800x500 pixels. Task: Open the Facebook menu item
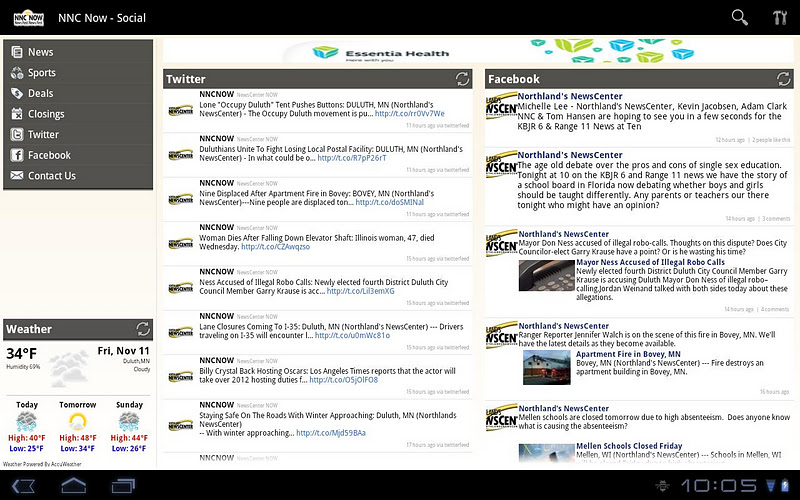tap(78, 155)
